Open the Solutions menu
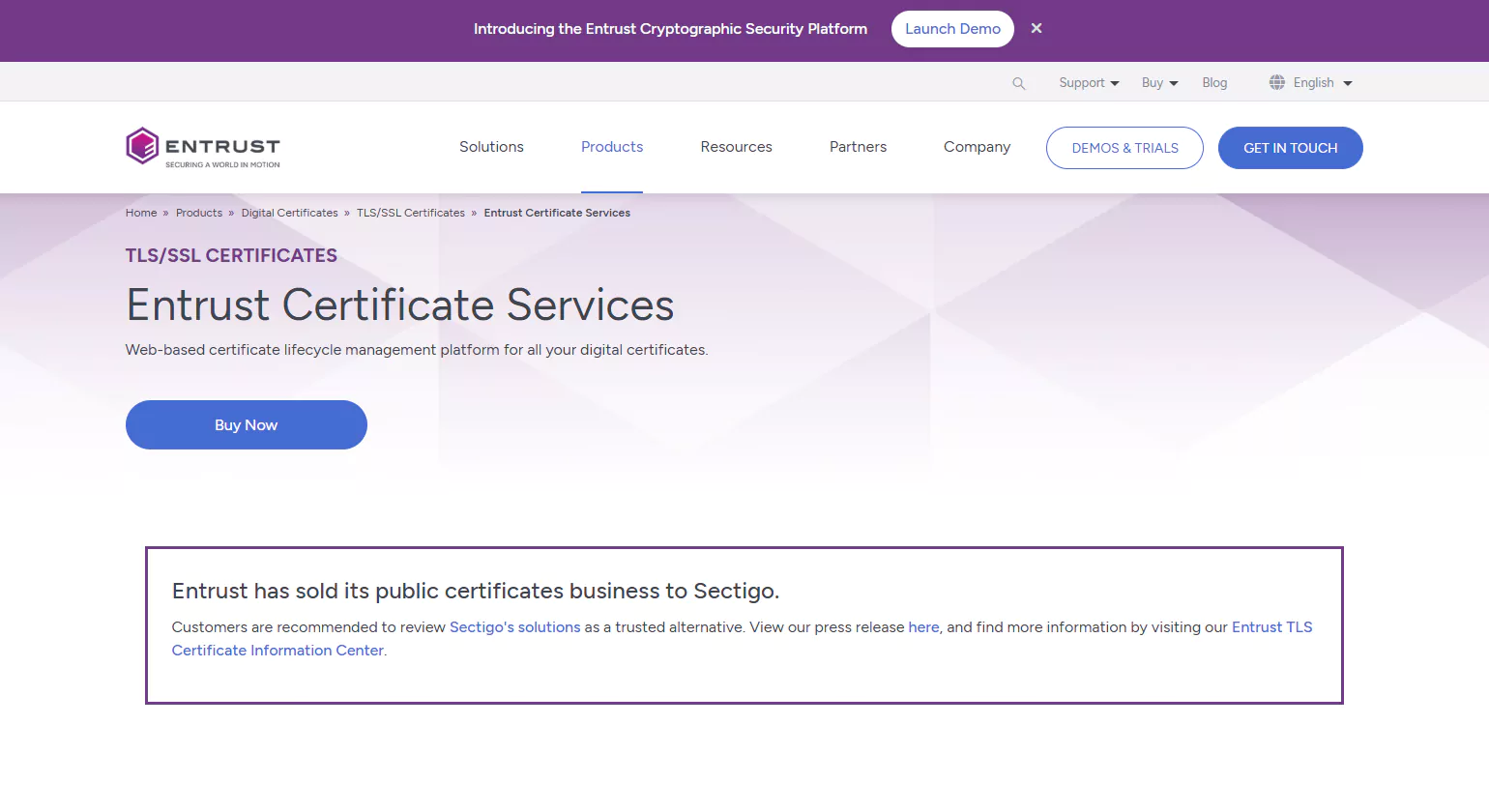 [491, 147]
